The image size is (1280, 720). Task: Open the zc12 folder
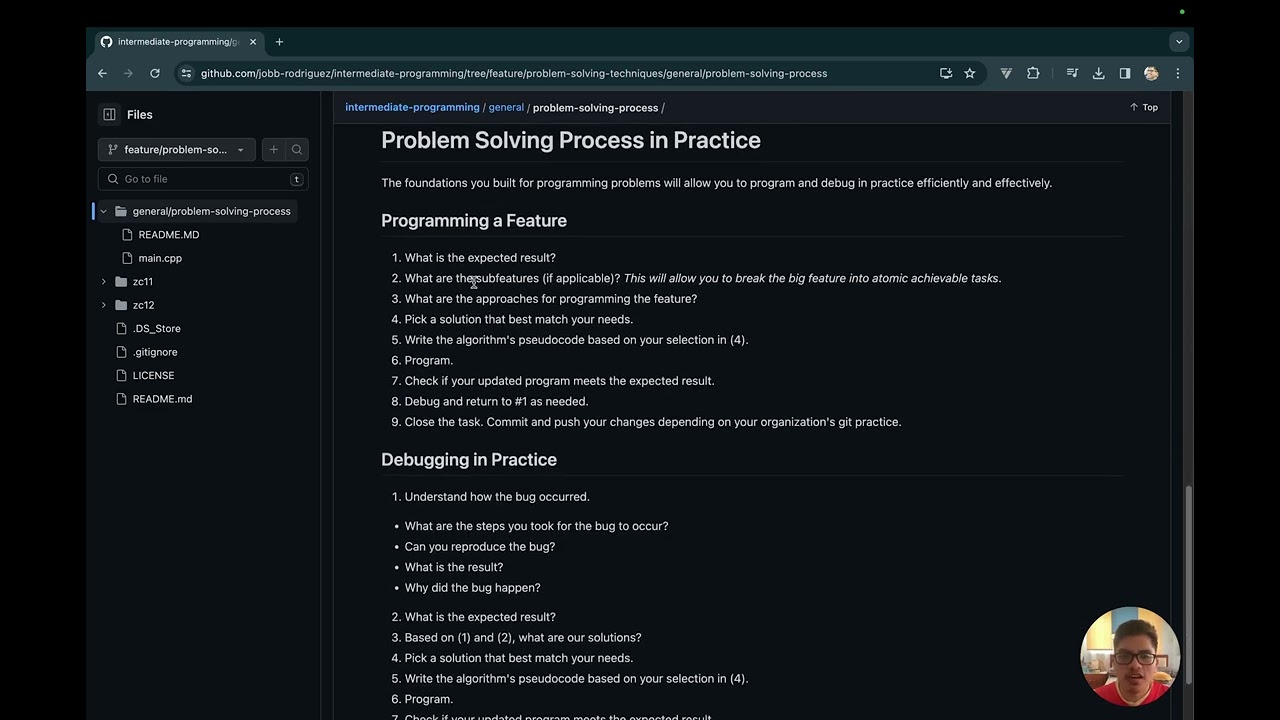click(143, 305)
